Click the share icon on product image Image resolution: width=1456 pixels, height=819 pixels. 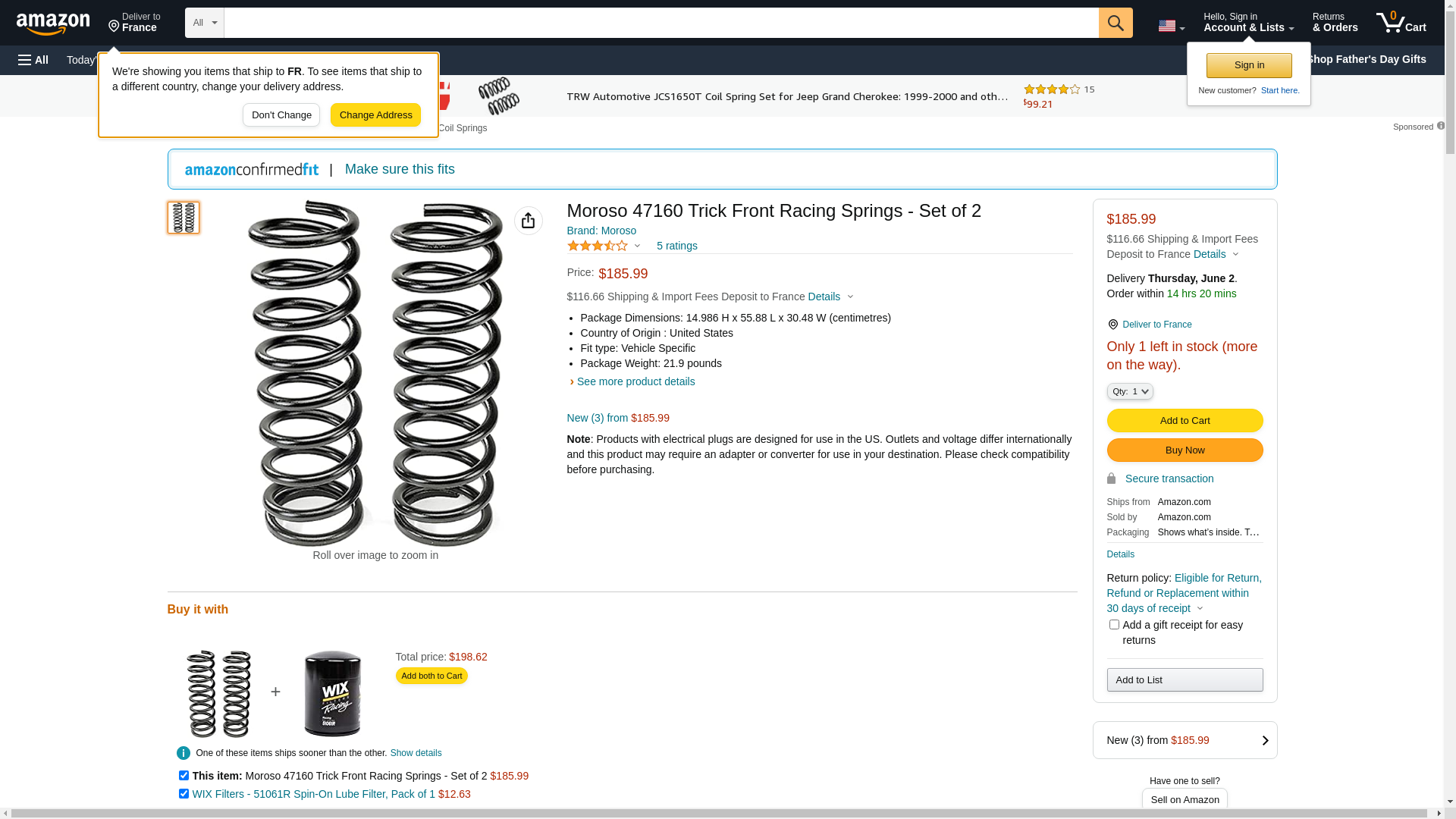pyautogui.click(x=528, y=221)
